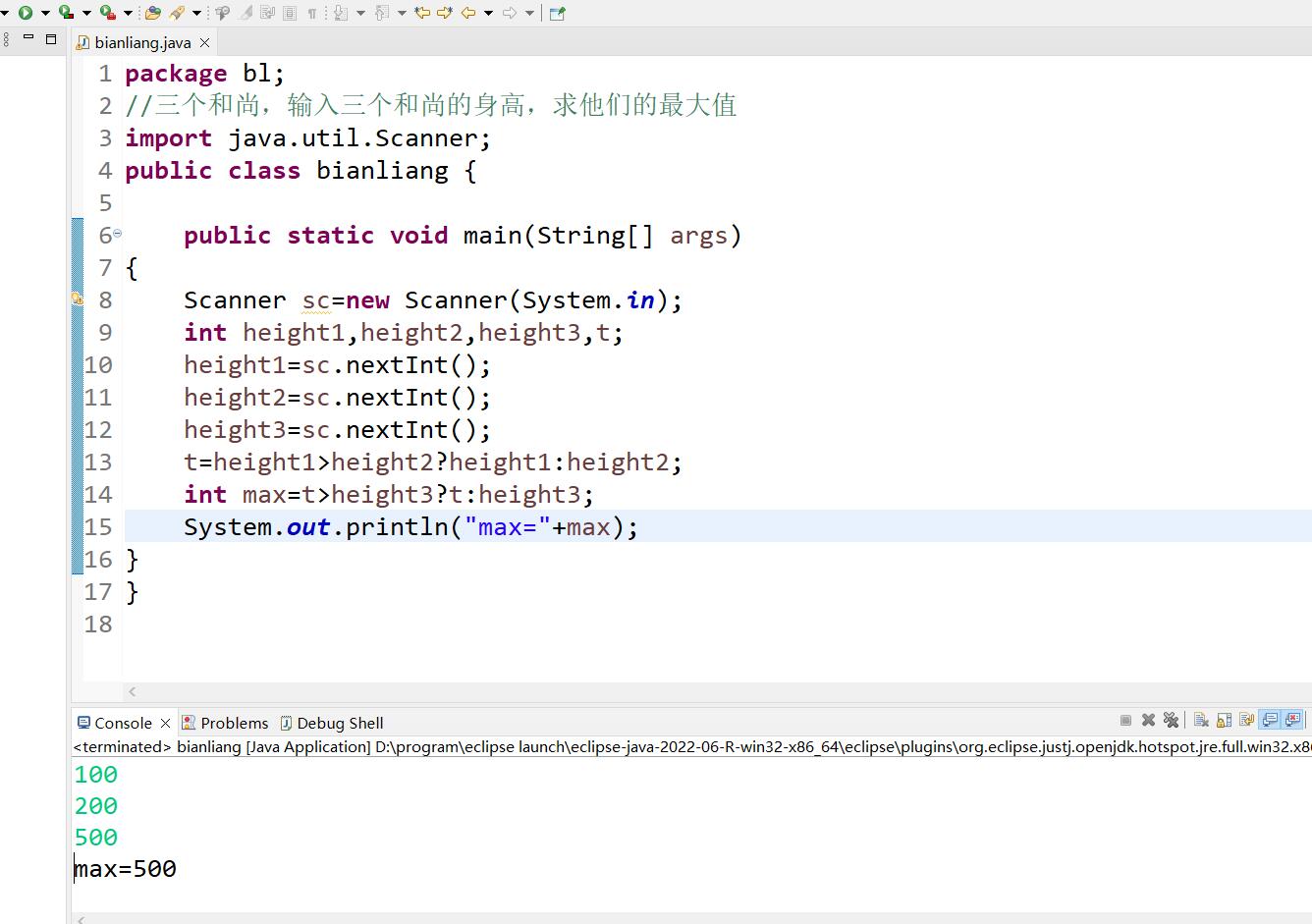
Task: Click the underlined 'sc' variable on line 8
Action: point(316,300)
